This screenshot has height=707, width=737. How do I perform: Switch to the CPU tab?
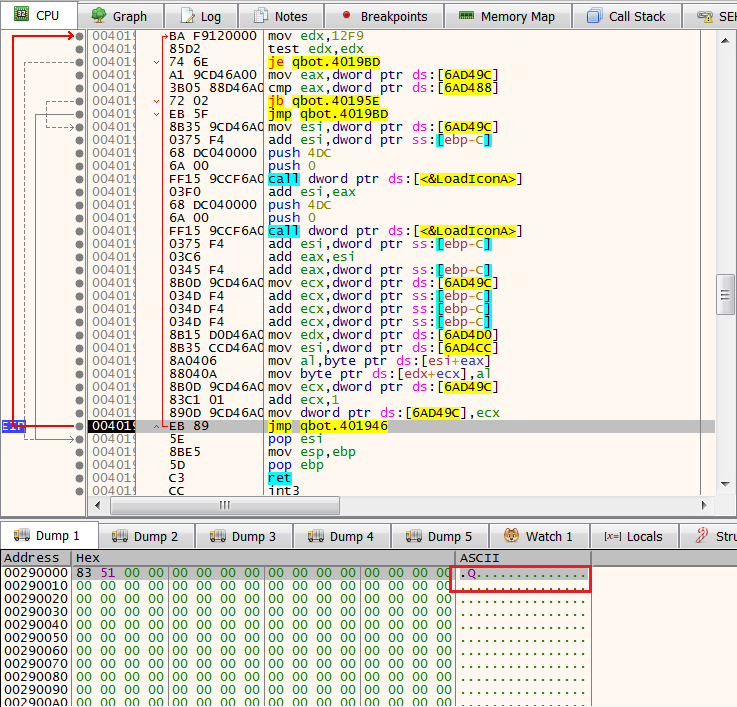(x=39, y=15)
